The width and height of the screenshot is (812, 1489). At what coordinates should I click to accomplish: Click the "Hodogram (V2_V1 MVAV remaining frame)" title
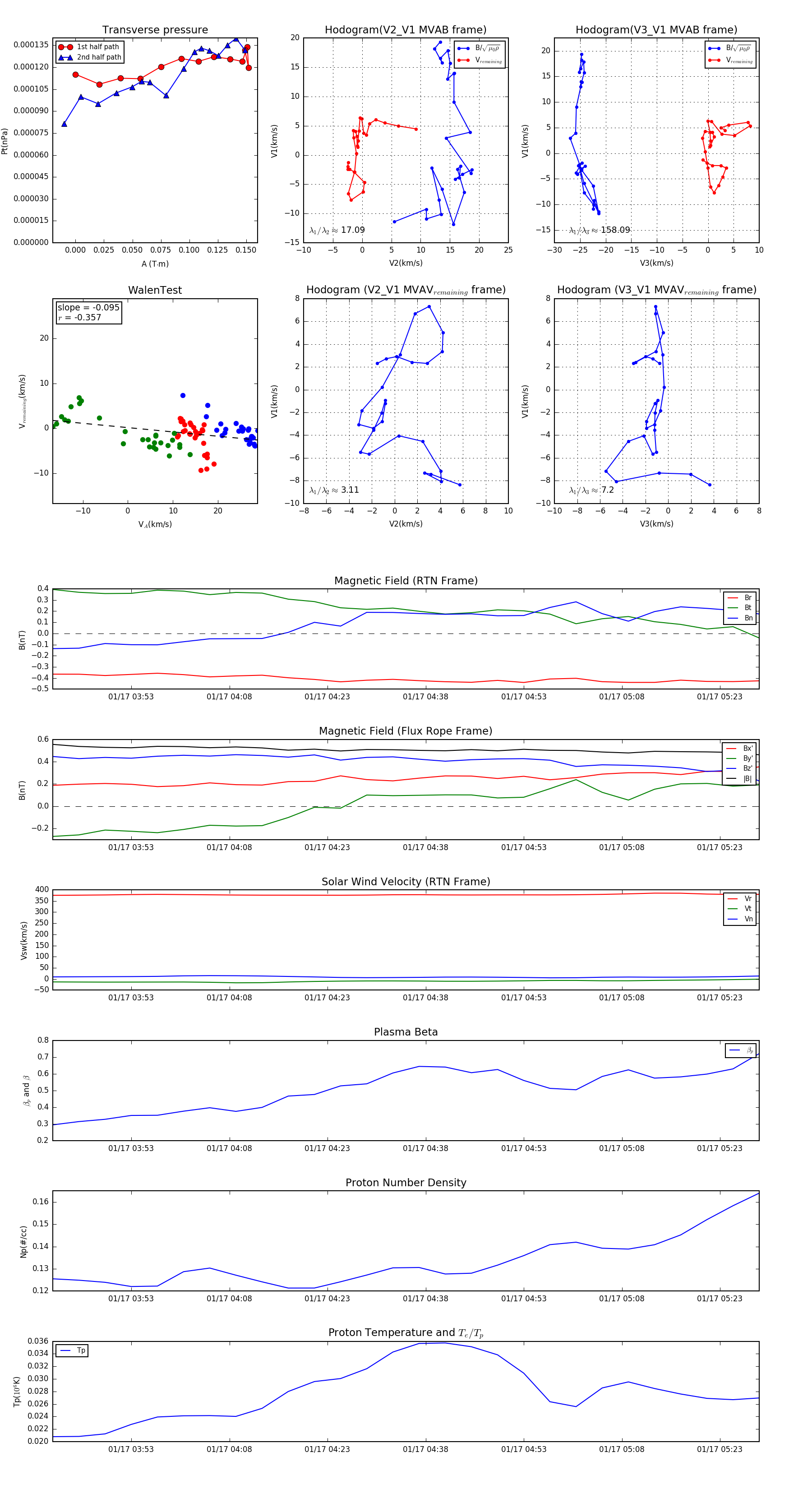click(406, 290)
